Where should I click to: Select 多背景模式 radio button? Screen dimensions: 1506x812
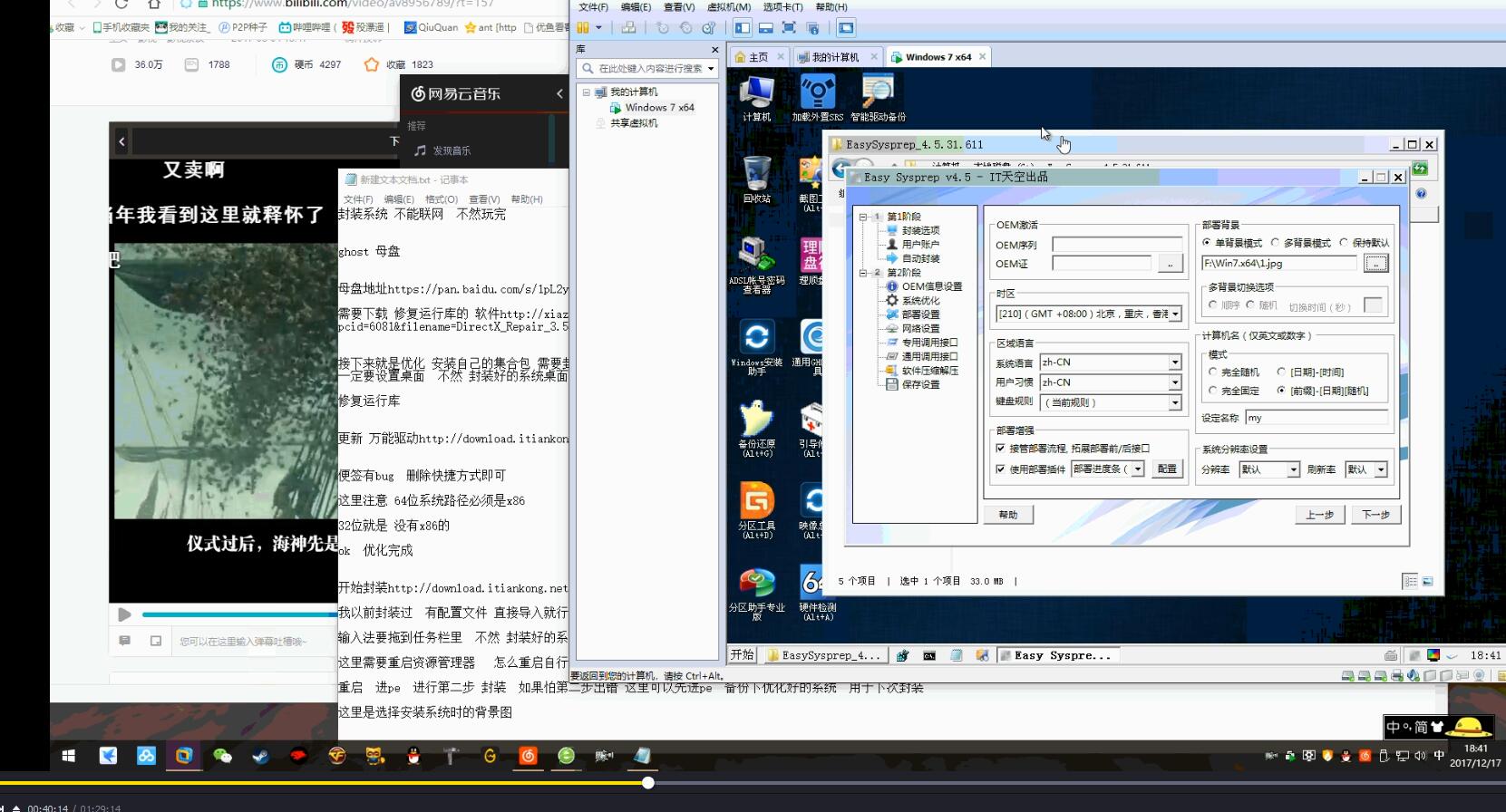(1276, 243)
